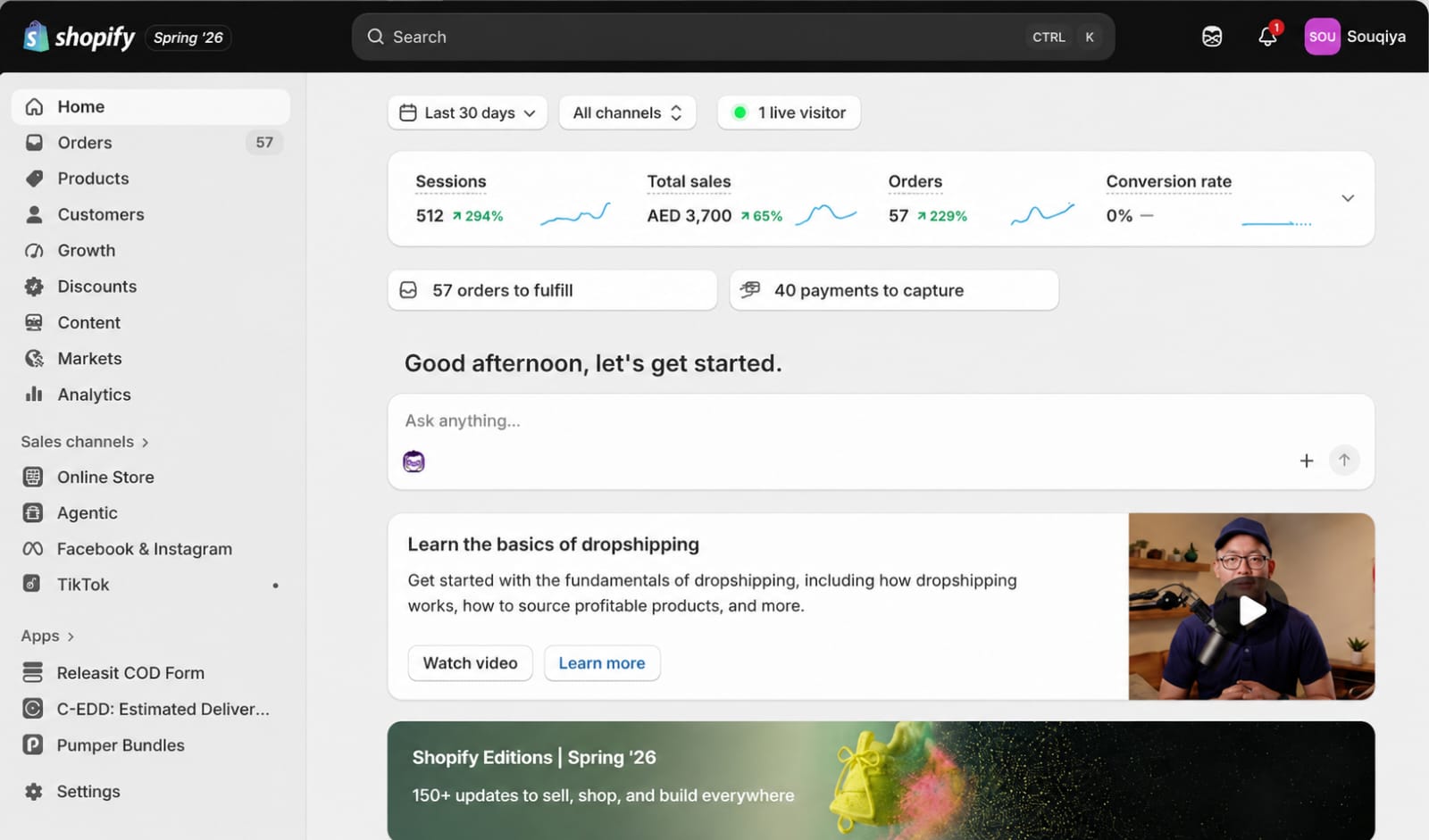
Task: Open the All channels selector
Action: click(x=627, y=112)
